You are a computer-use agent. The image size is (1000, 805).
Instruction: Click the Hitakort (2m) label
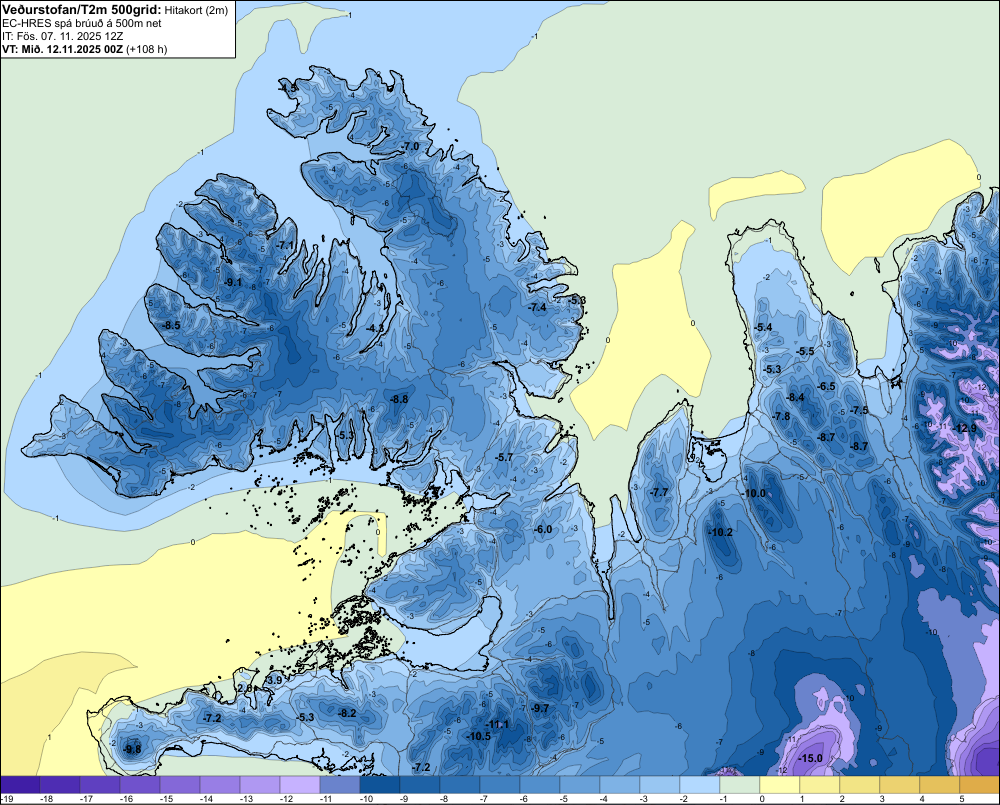point(196,10)
